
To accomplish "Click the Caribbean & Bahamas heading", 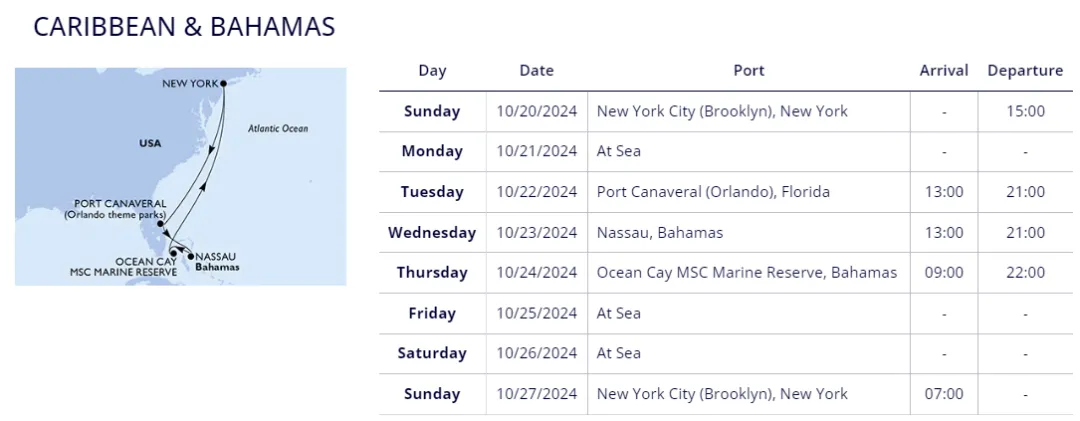I will [x=184, y=26].
